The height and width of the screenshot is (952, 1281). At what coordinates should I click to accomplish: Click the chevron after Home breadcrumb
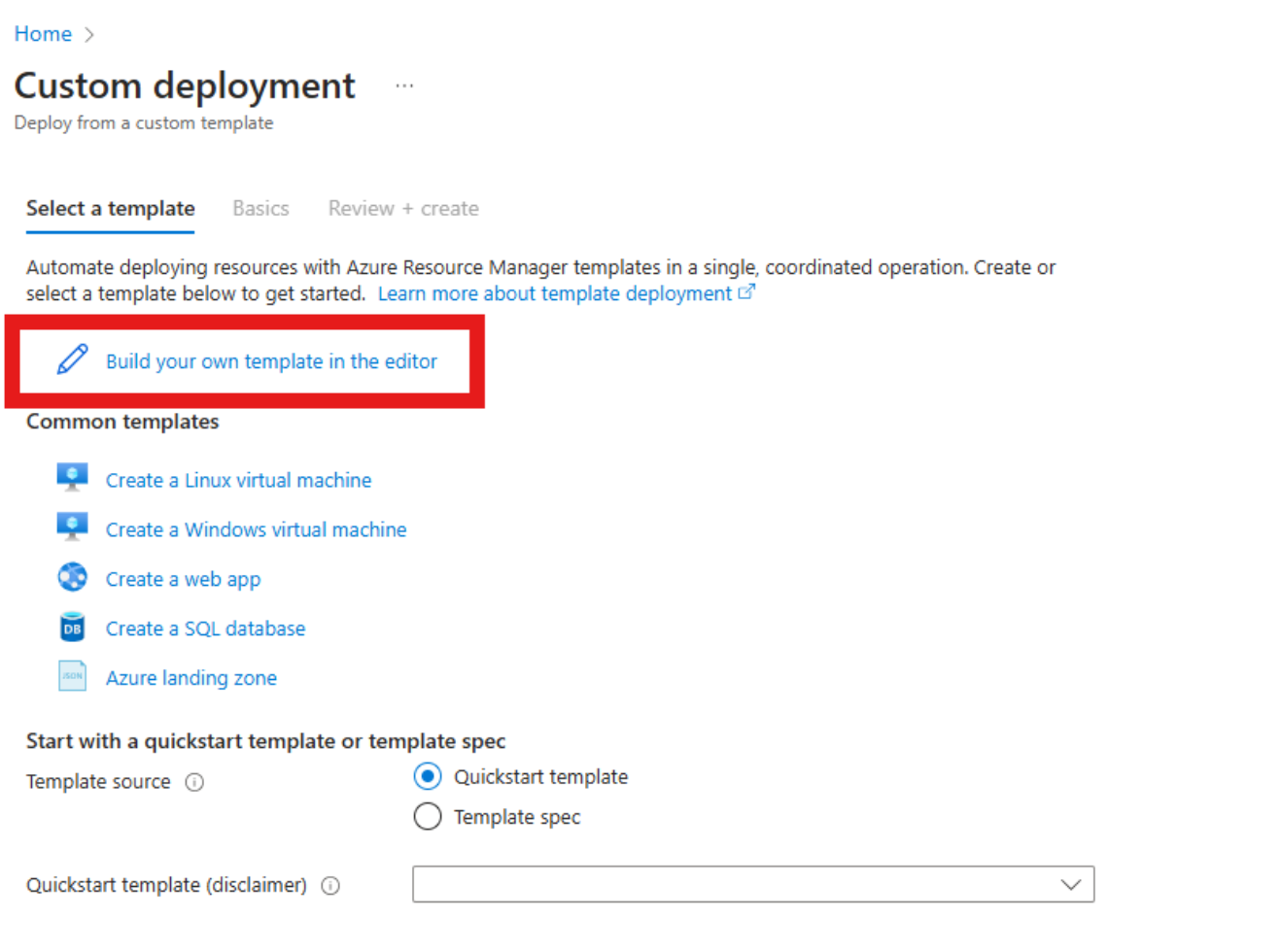coord(88,33)
